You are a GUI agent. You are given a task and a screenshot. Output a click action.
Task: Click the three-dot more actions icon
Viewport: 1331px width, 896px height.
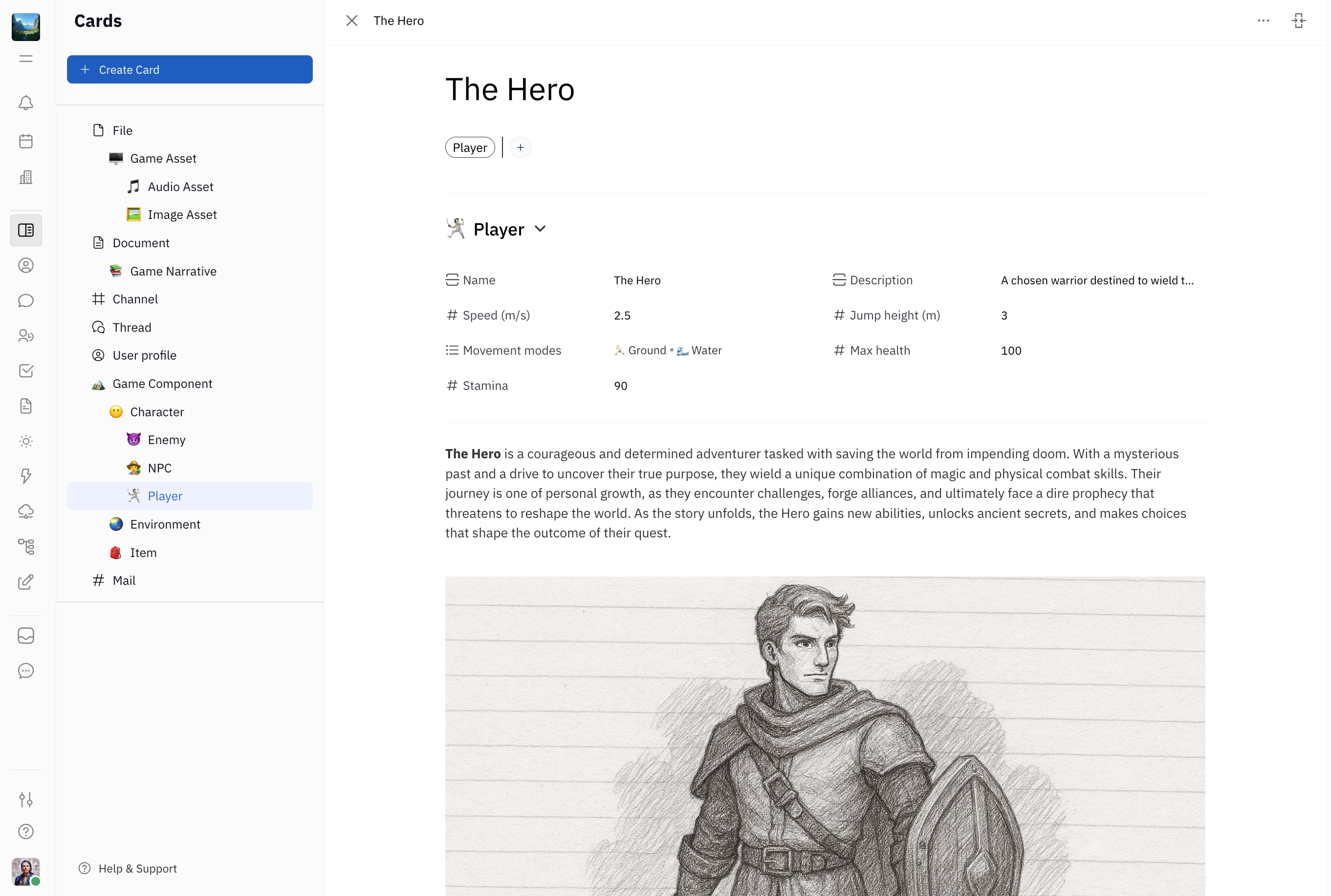[x=1264, y=21]
